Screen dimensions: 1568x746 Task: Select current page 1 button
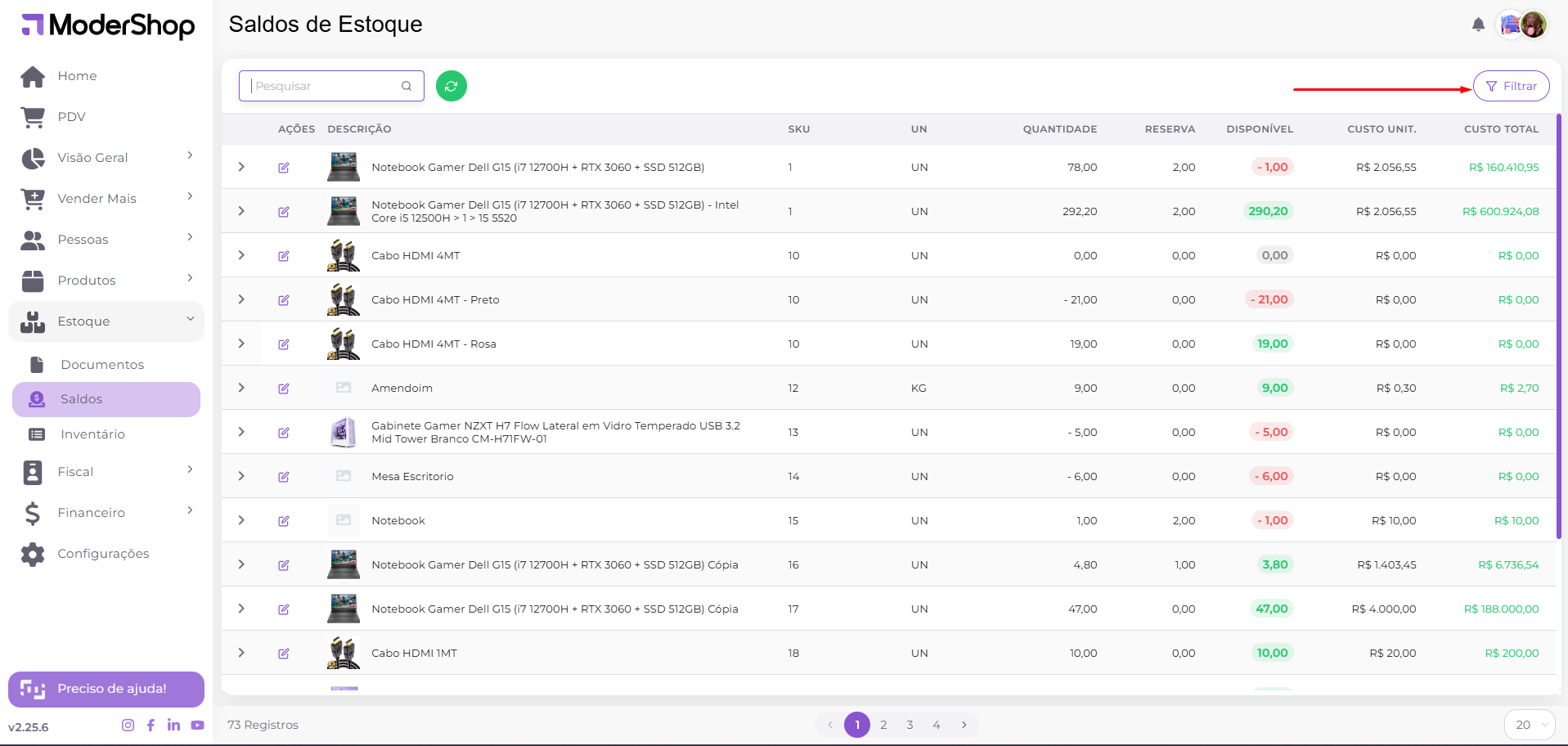(857, 725)
